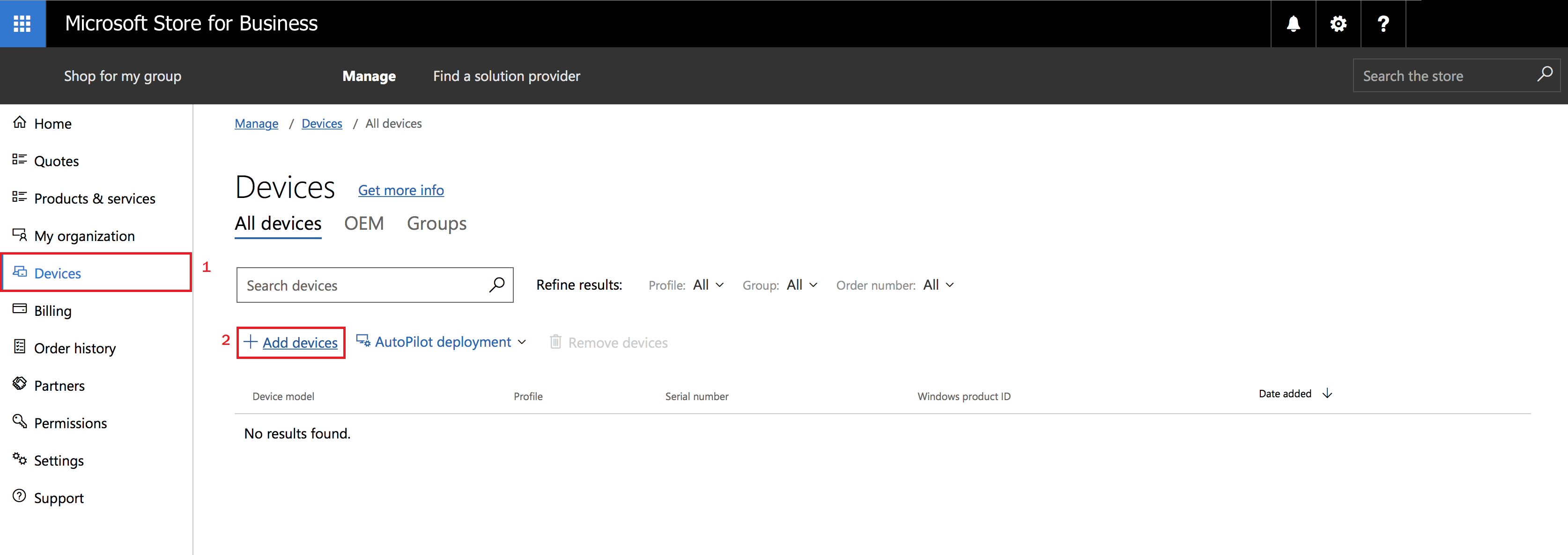
Task: Go to Billing in the sidebar
Action: [x=52, y=311]
